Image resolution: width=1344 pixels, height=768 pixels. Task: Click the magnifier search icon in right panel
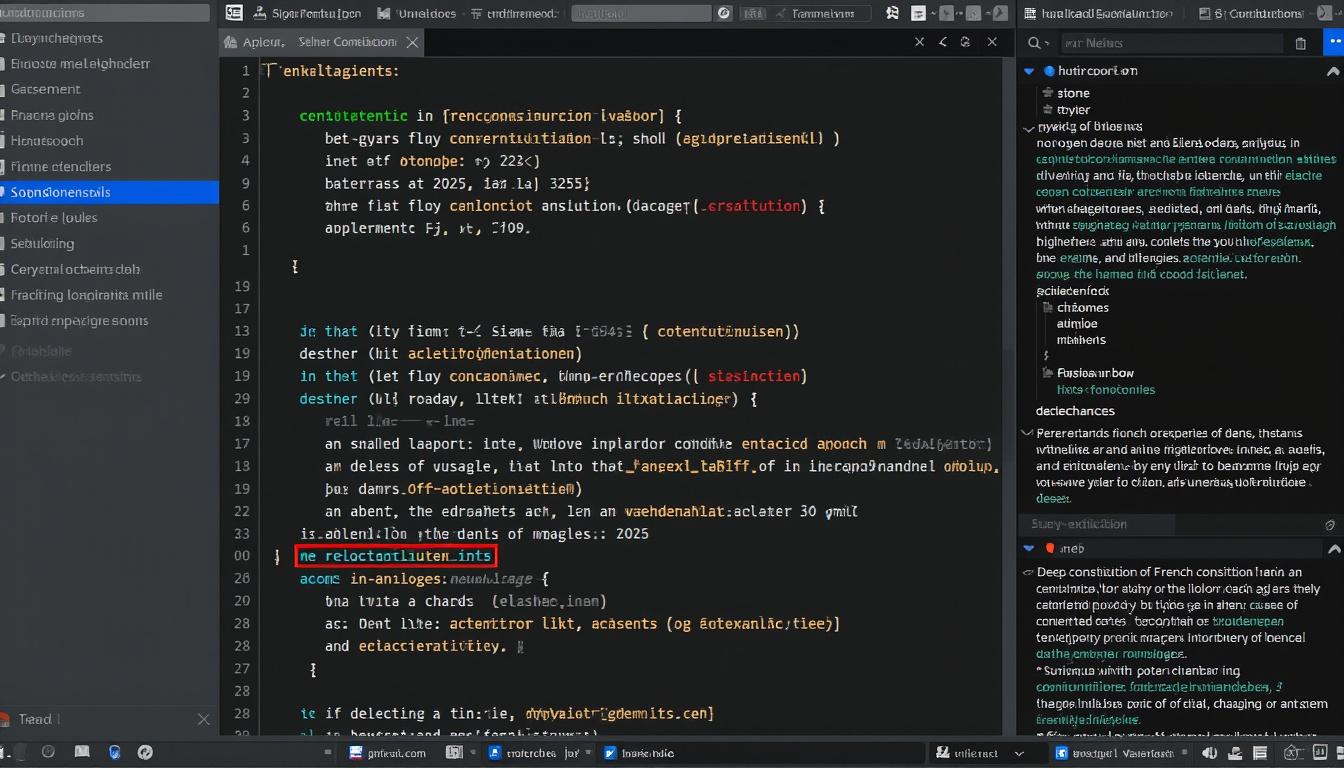tap(1035, 43)
